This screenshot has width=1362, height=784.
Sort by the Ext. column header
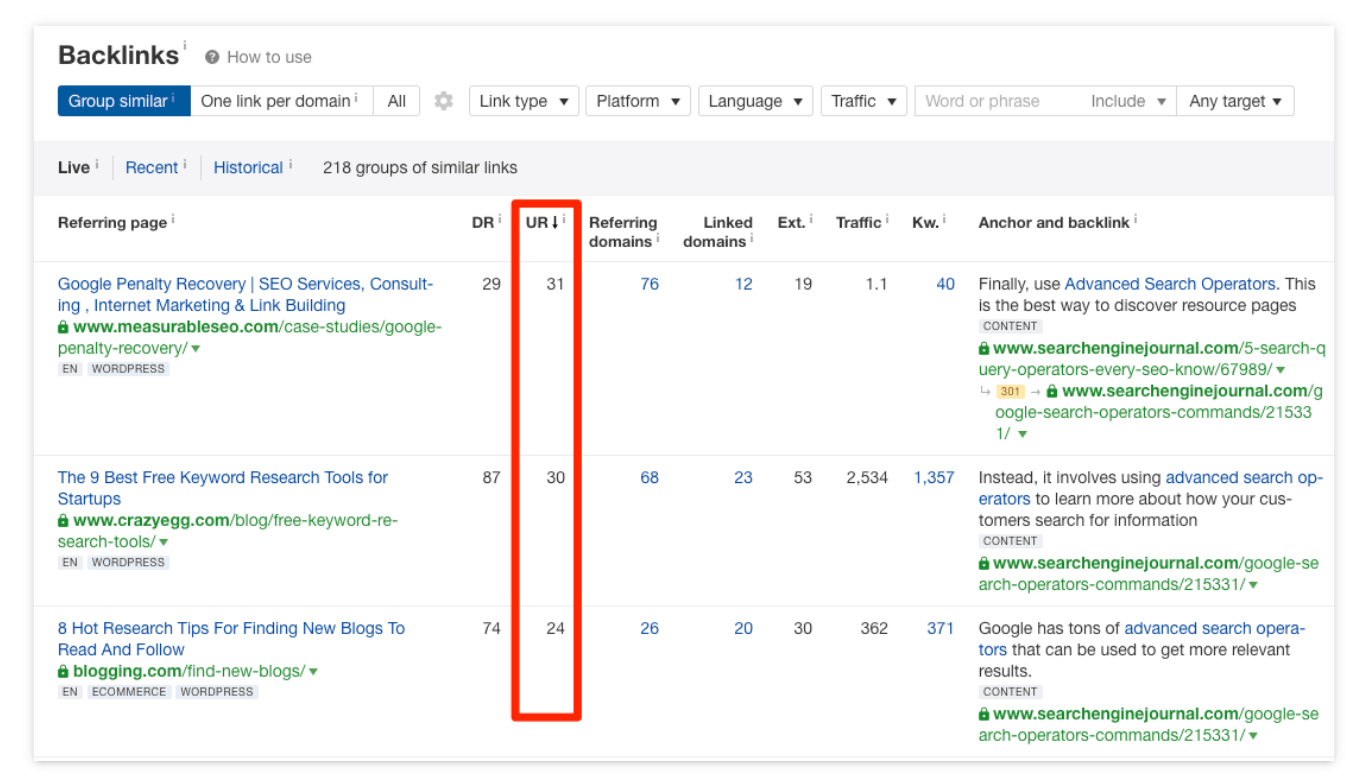coord(791,223)
